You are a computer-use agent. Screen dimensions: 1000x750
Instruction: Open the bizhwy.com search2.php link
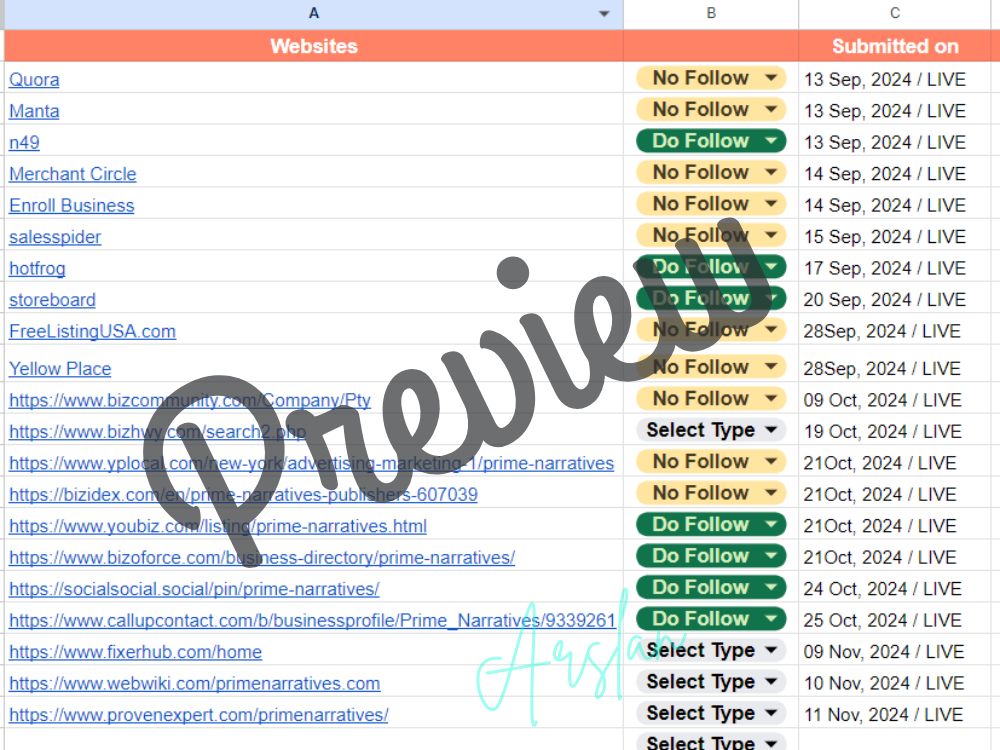[x=158, y=432]
